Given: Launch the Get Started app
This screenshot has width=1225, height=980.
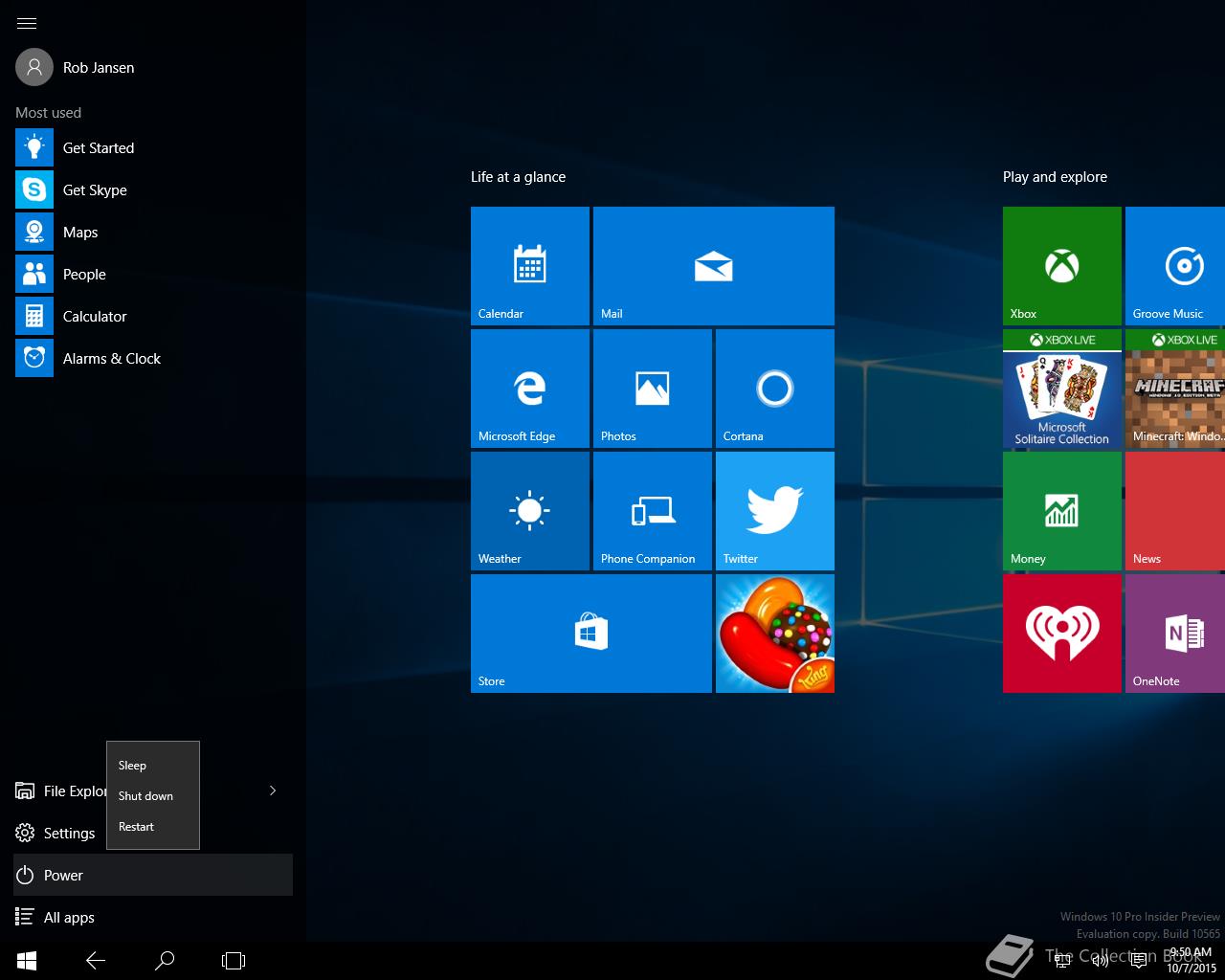Looking at the screenshot, I should [153, 147].
